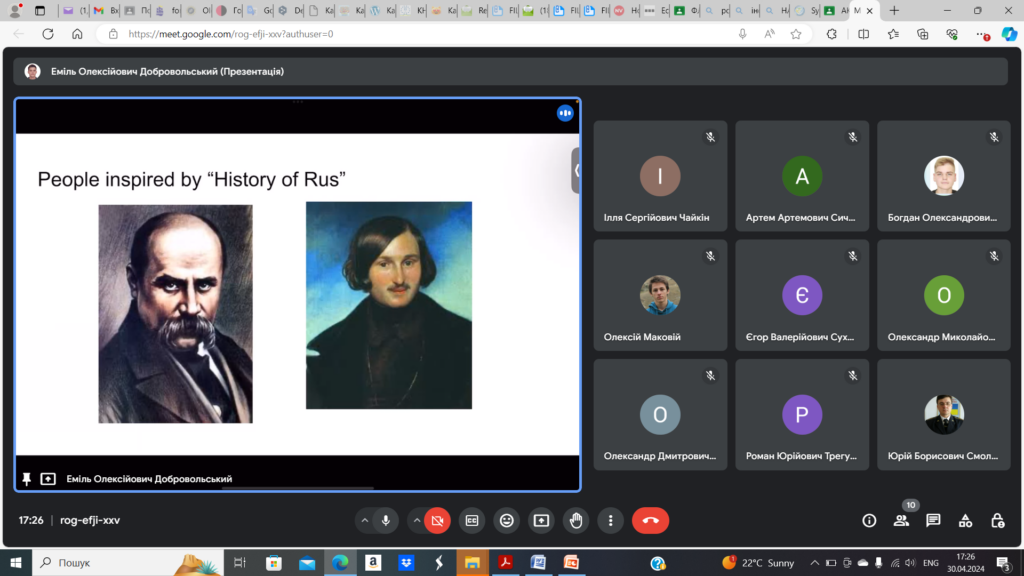The height and width of the screenshot is (576, 1024).
Task: Open a new browser tab
Action: [x=894, y=11]
